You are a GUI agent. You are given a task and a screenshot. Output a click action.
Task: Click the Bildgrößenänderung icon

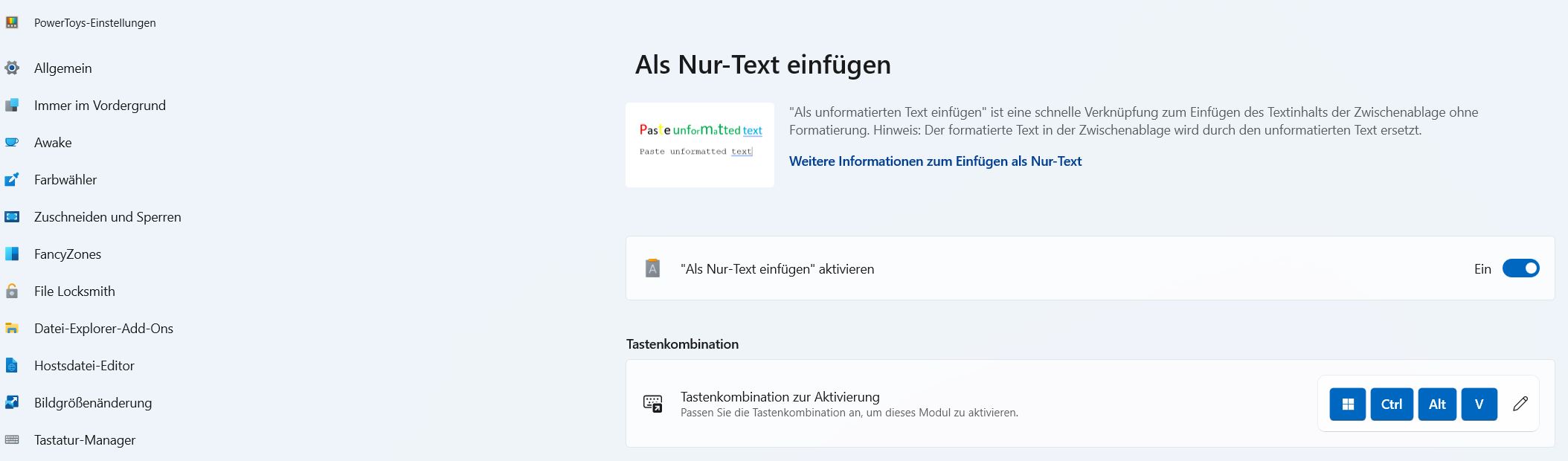(x=12, y=403)
